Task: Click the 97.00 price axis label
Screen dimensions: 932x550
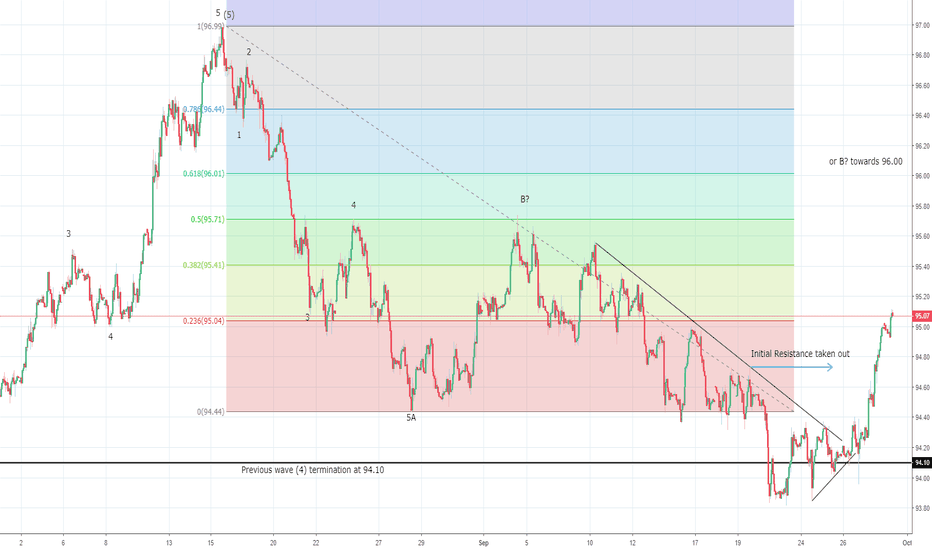Action: (x=922, y=26)
